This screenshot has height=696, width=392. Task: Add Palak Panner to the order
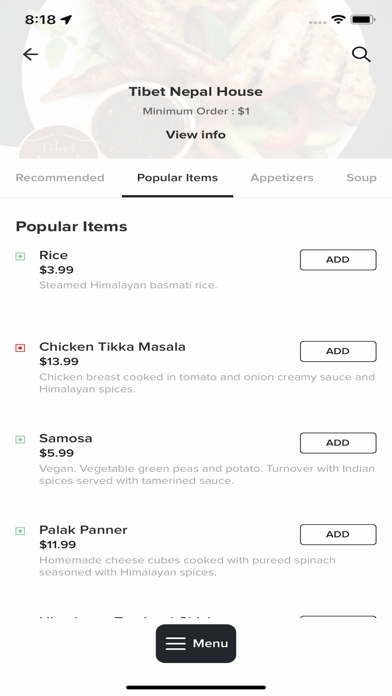[x=338, y=534]
